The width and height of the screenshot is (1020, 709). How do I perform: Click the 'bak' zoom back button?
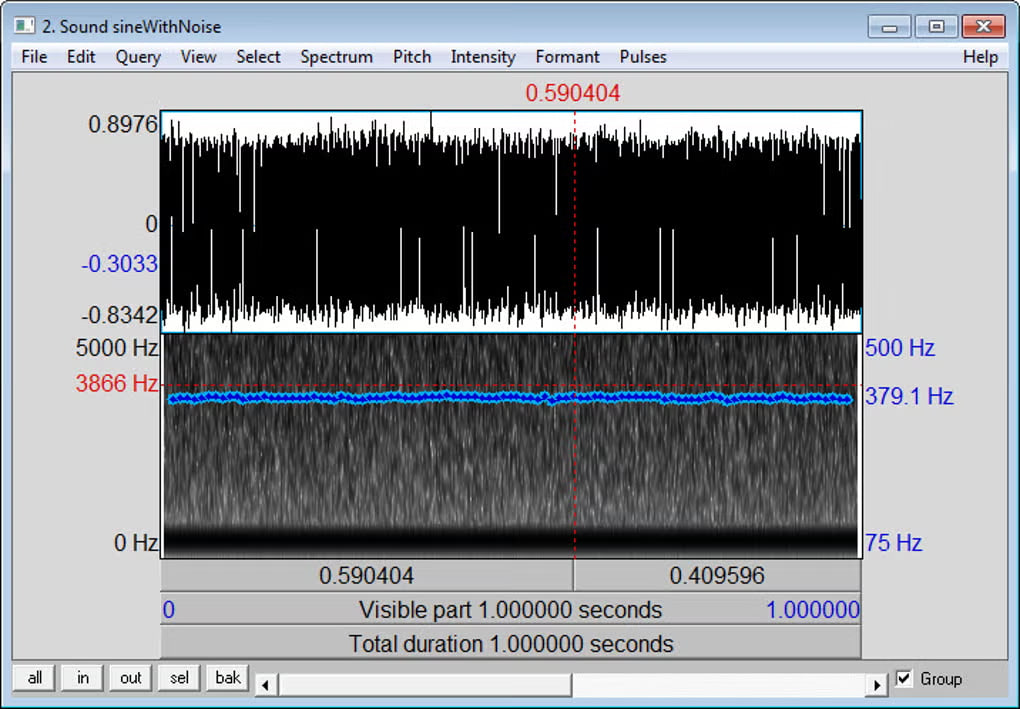(228, 678)
